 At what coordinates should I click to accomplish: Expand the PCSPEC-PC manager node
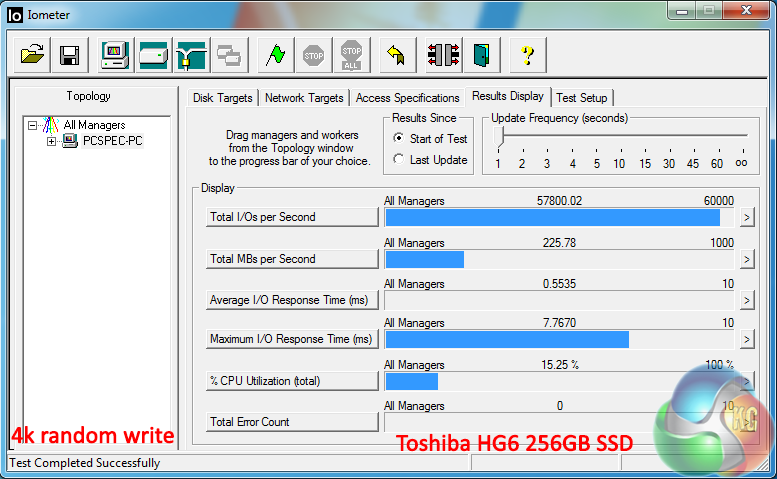pos(52,141)
